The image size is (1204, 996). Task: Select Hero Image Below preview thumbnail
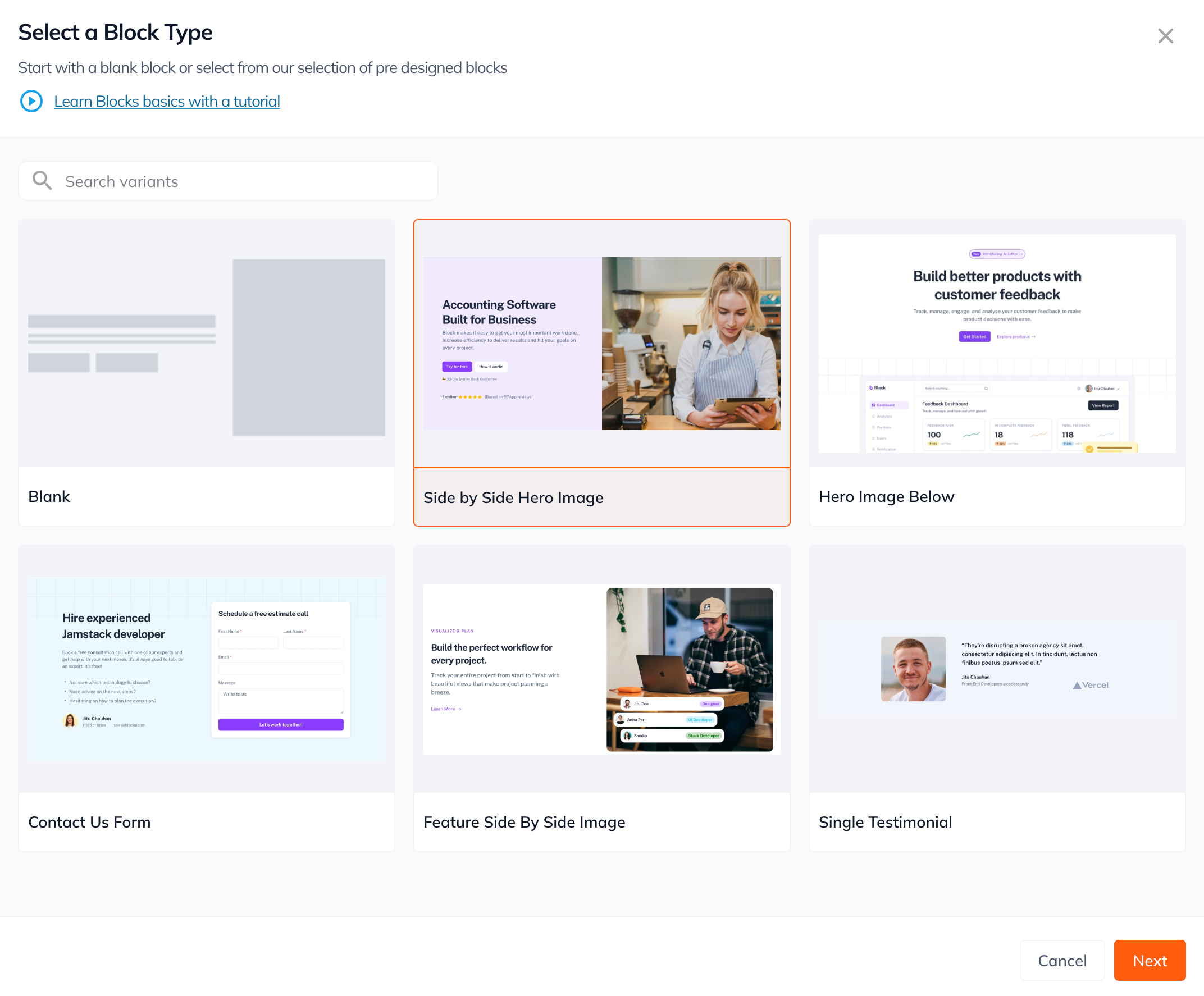pos(996,344)
